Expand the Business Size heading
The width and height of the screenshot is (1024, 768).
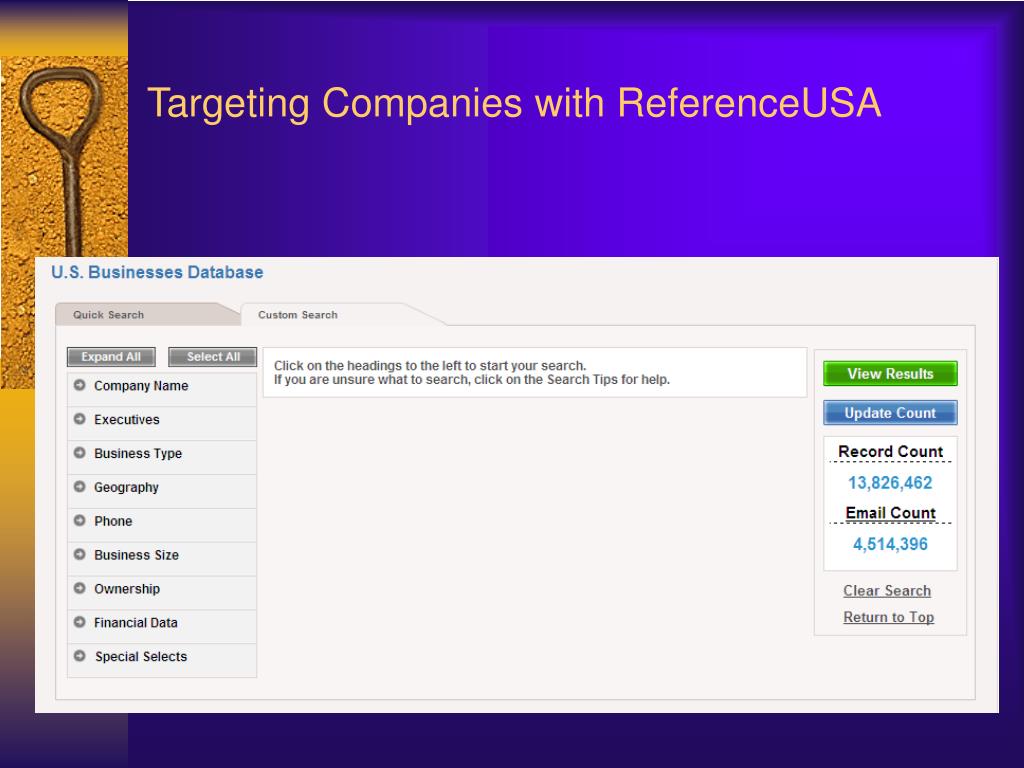coord(162,559)
